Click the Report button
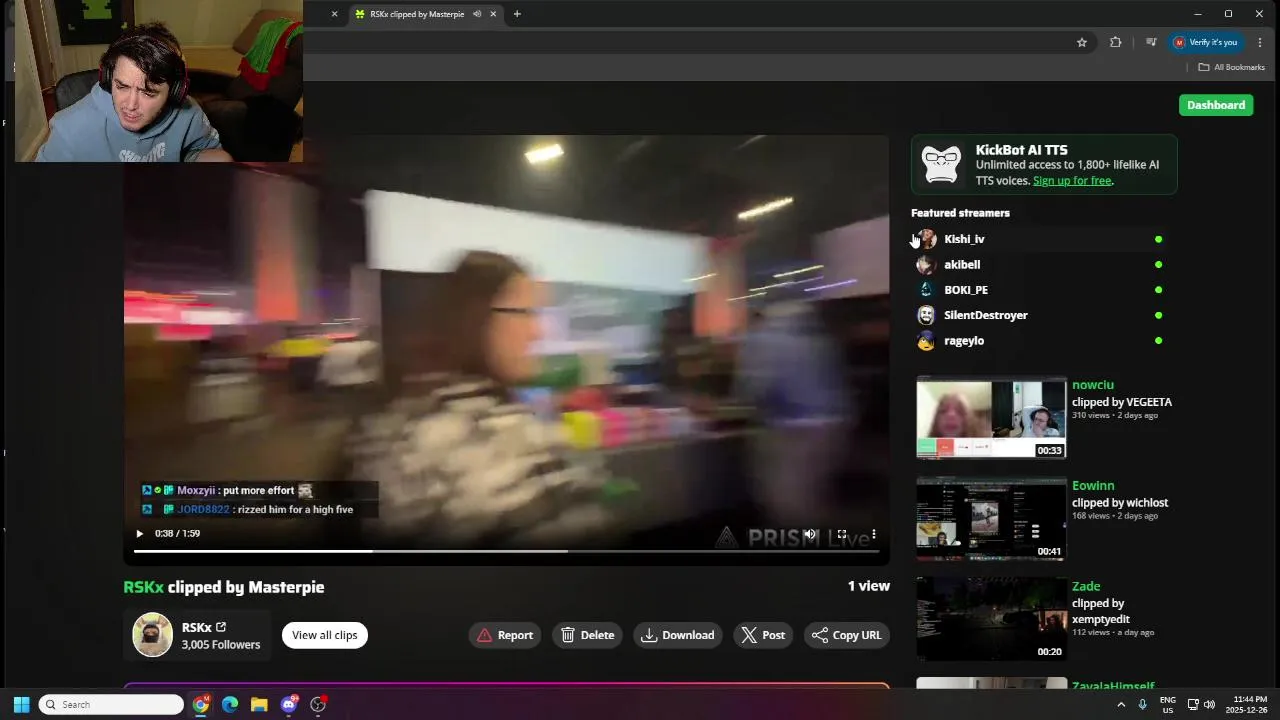The image size is (1280, 720). click(x=505, y=635)
